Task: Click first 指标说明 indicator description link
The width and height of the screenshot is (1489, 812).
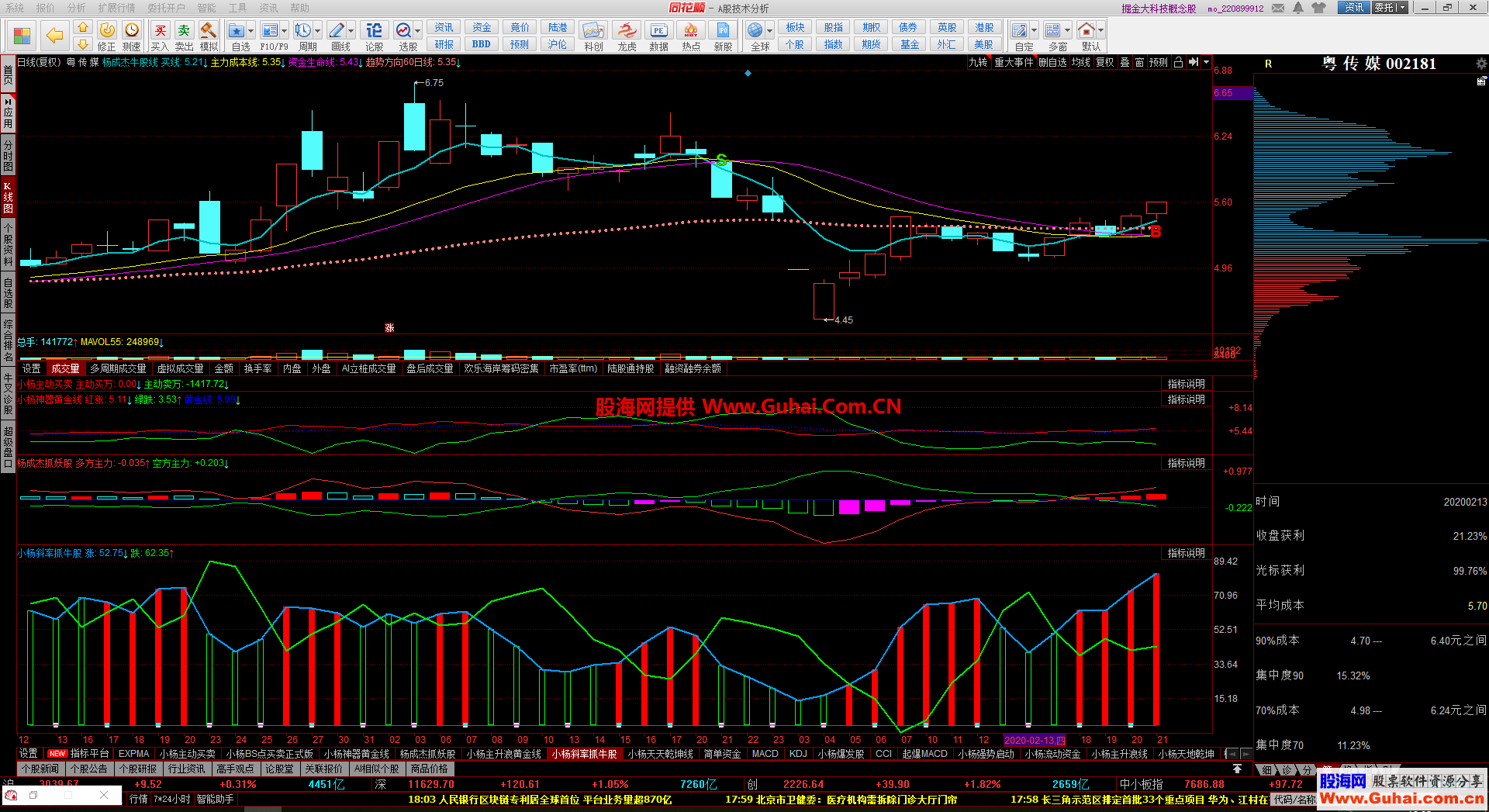Action: point(1187,384)
